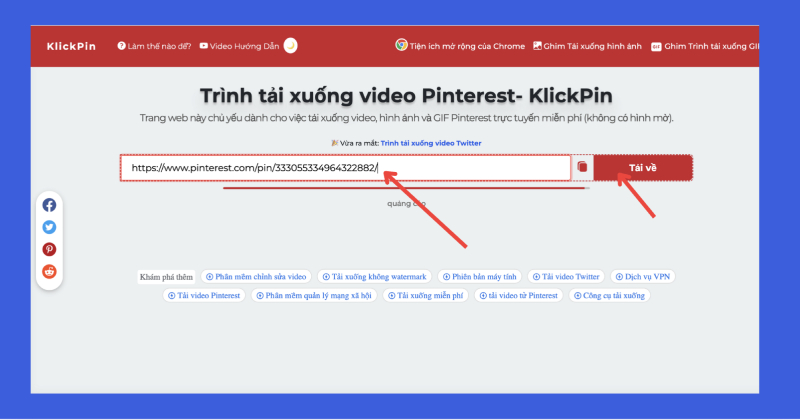Click the 'Khám phá thêm' label

pyautogui.click(x=166, y=277)
